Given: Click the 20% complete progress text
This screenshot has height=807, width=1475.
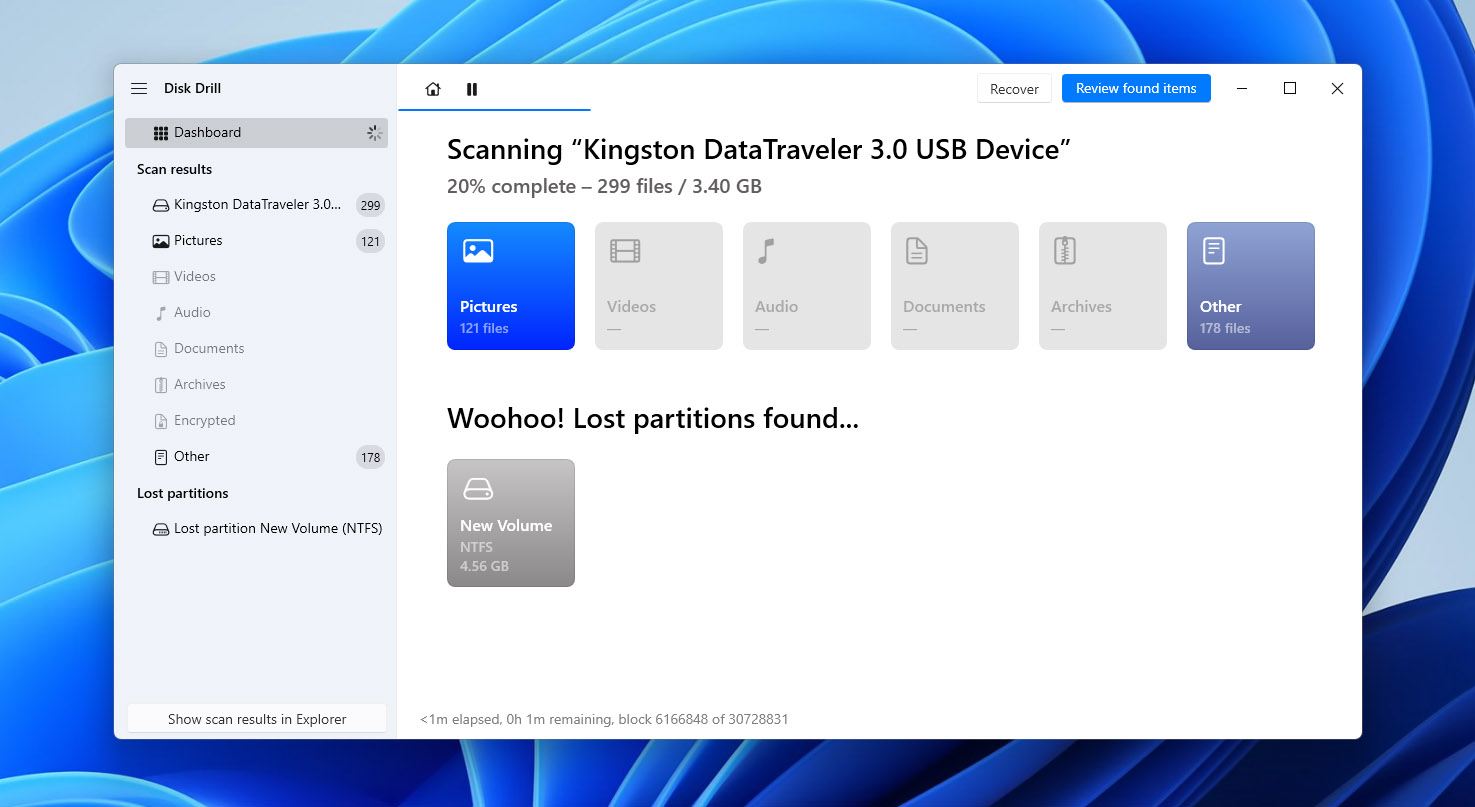Looking at the screenshot, I should point(604,186).
